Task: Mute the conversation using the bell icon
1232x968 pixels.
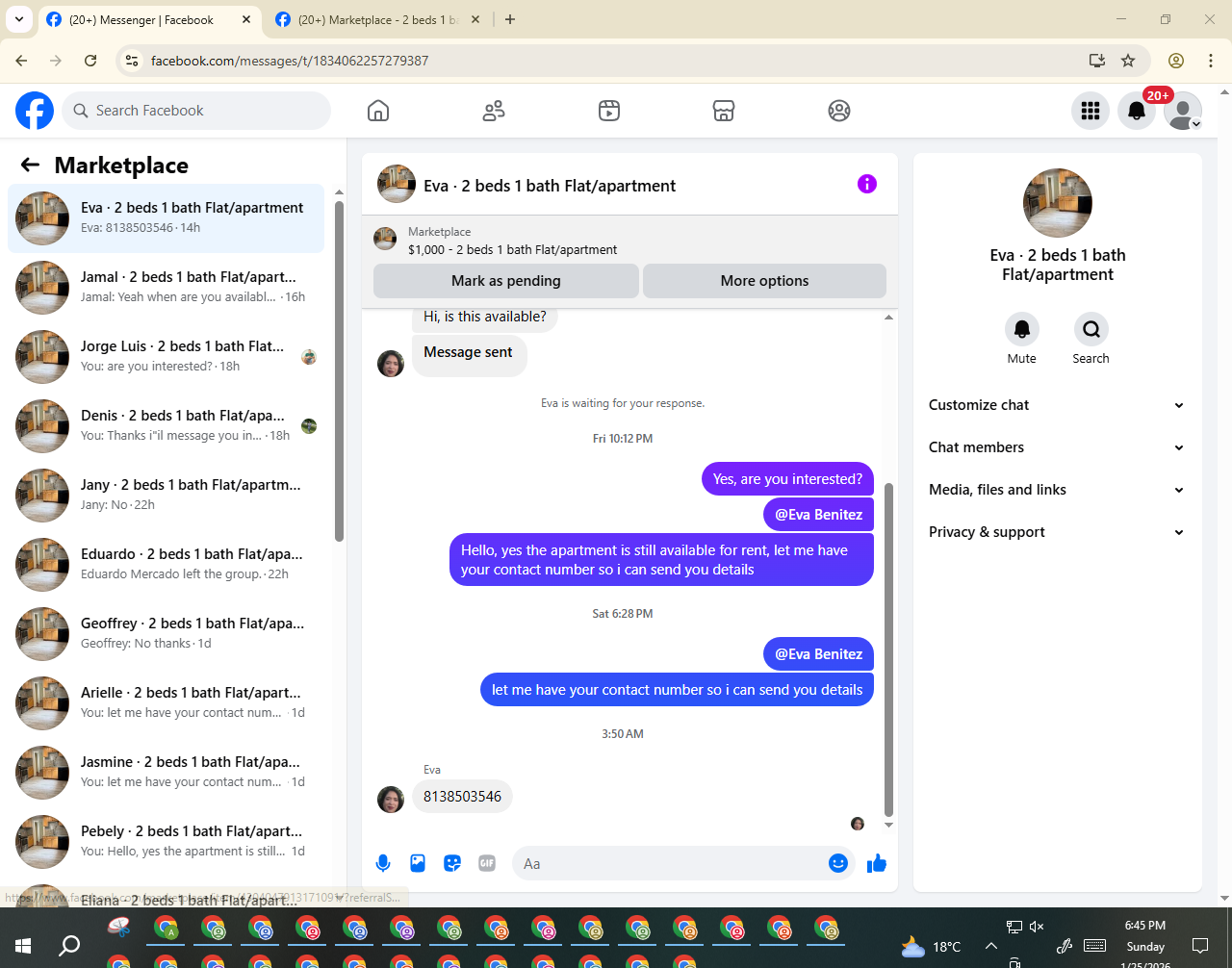Action: [1022, 329]
